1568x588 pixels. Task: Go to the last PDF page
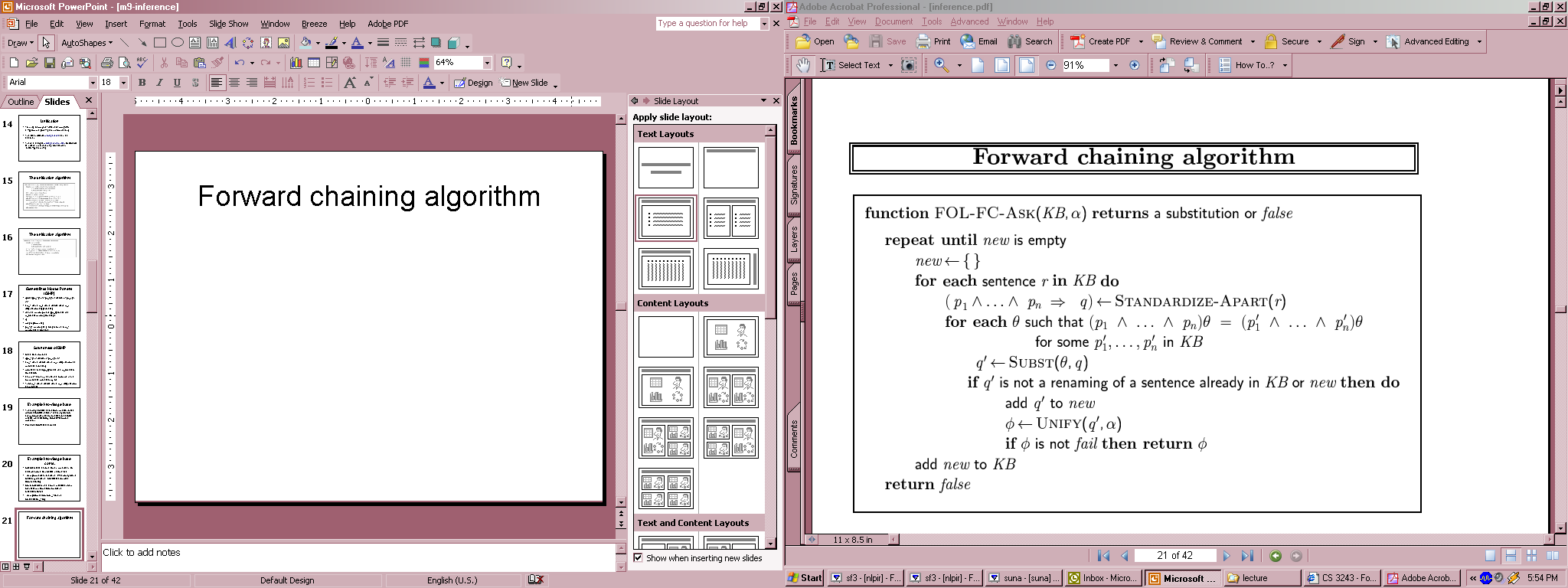(x=1247, y=556)
